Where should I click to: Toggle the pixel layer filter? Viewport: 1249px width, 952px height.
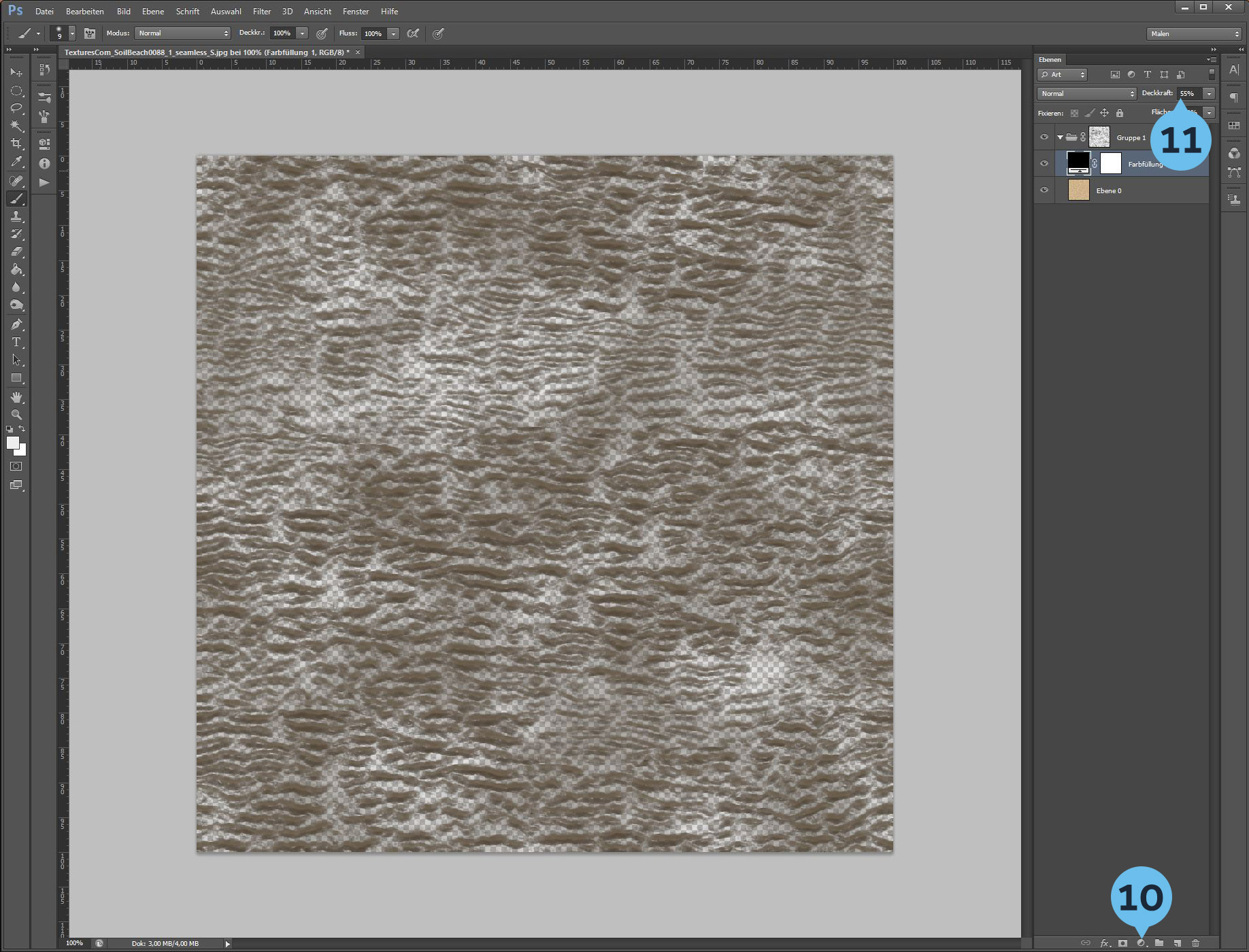click(1115, 75)
